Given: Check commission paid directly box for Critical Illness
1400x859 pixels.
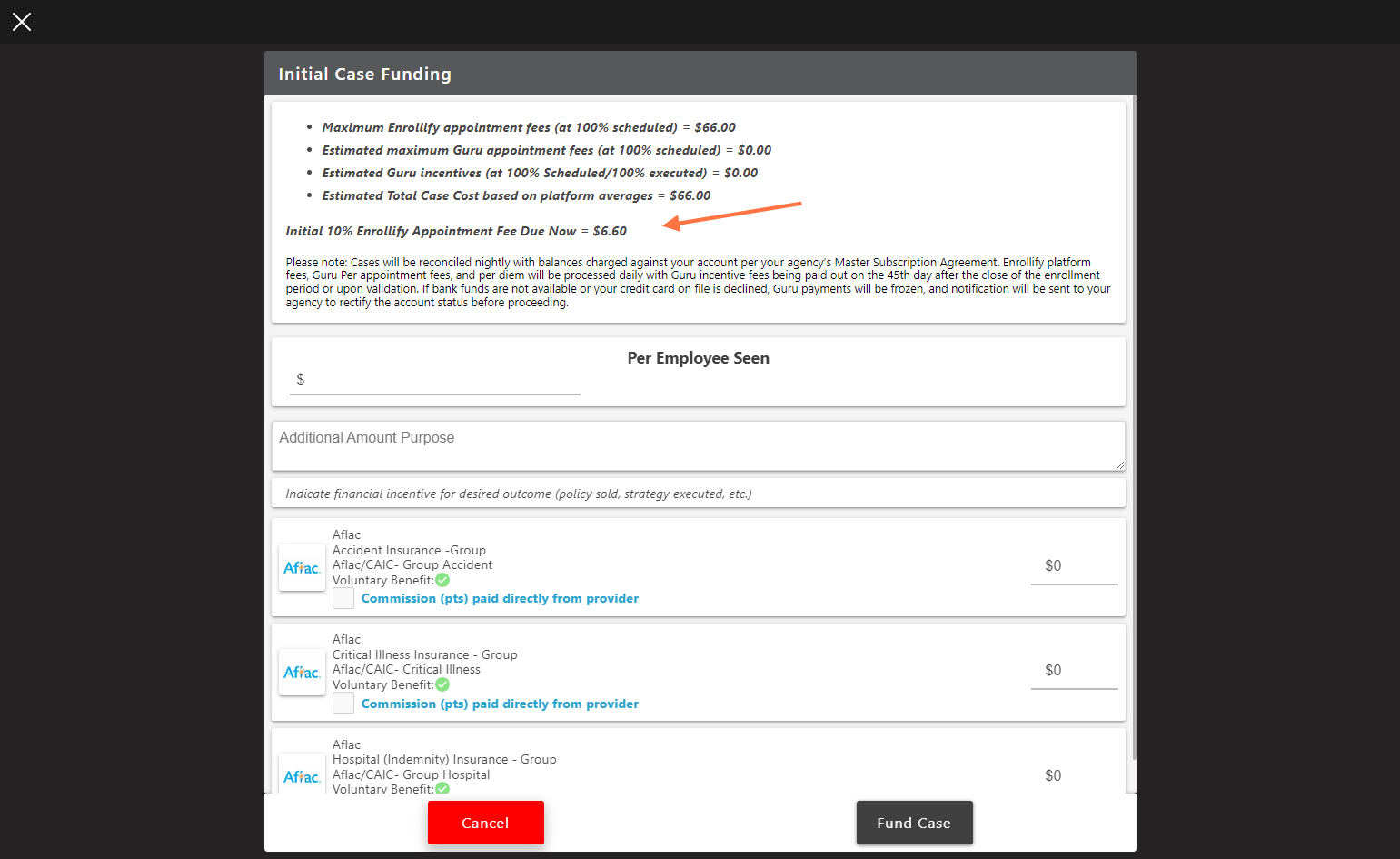Looking at the screenshot, I should [x=343, y=703].
